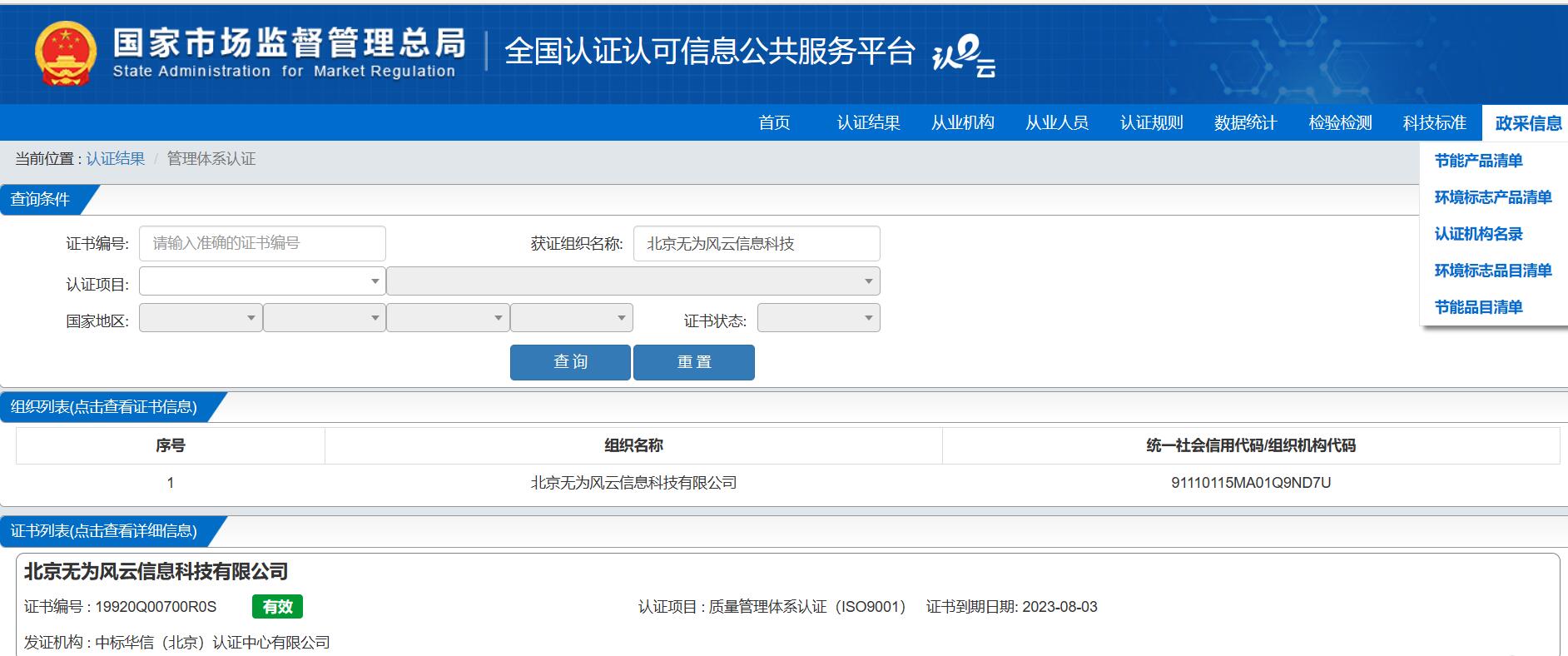
Task: Open the 认证结果 menu
Action: 868,122
